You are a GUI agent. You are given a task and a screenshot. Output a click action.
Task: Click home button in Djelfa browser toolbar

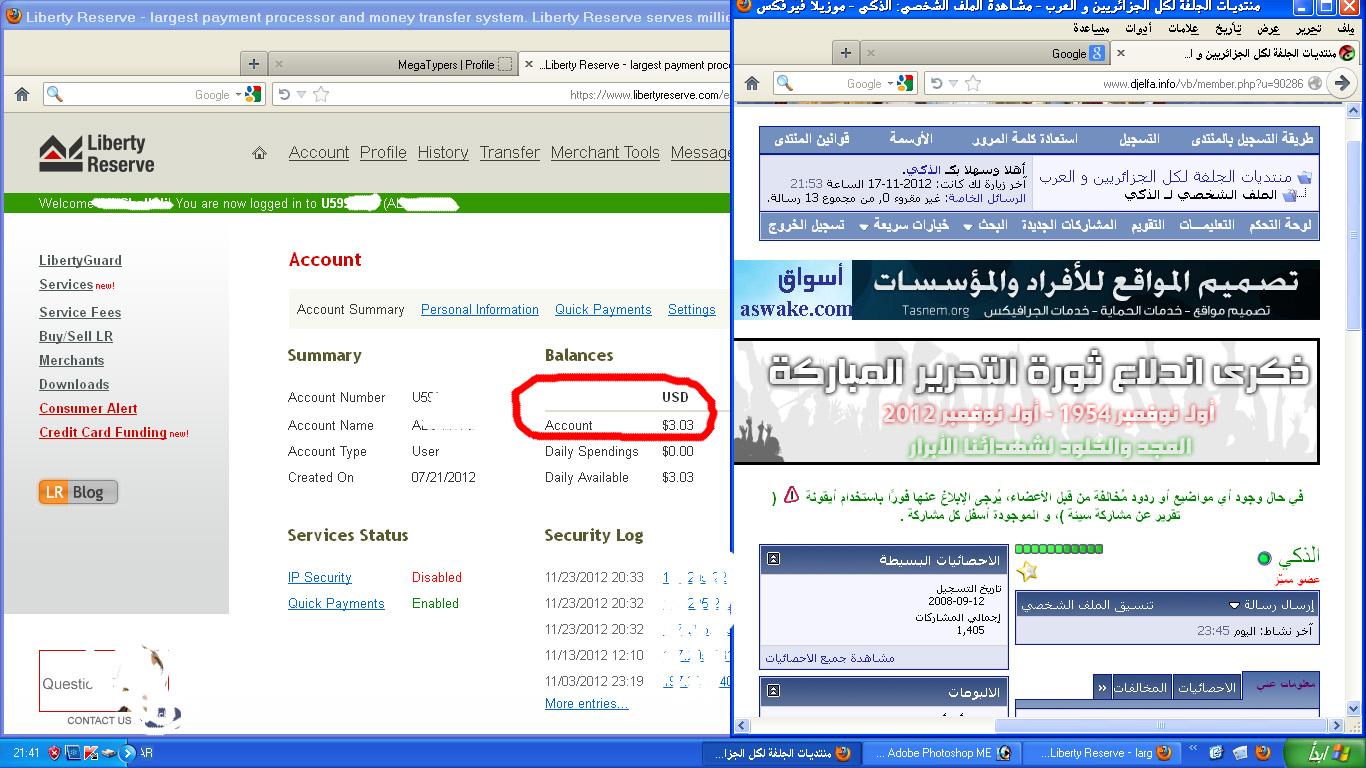(752, 83)
